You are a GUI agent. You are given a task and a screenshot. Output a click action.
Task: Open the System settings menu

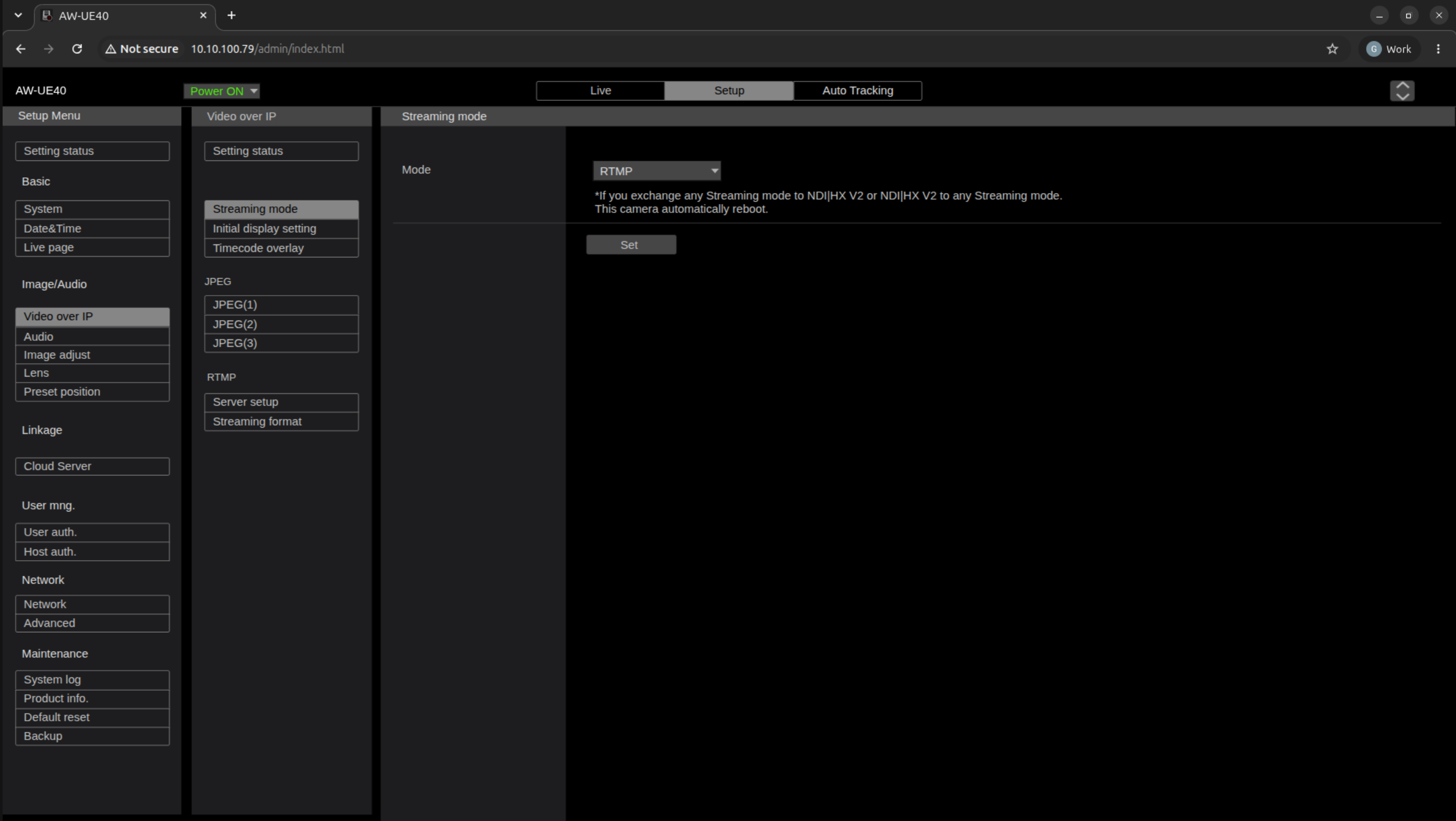pyautogui.click(x=92, y=209)
